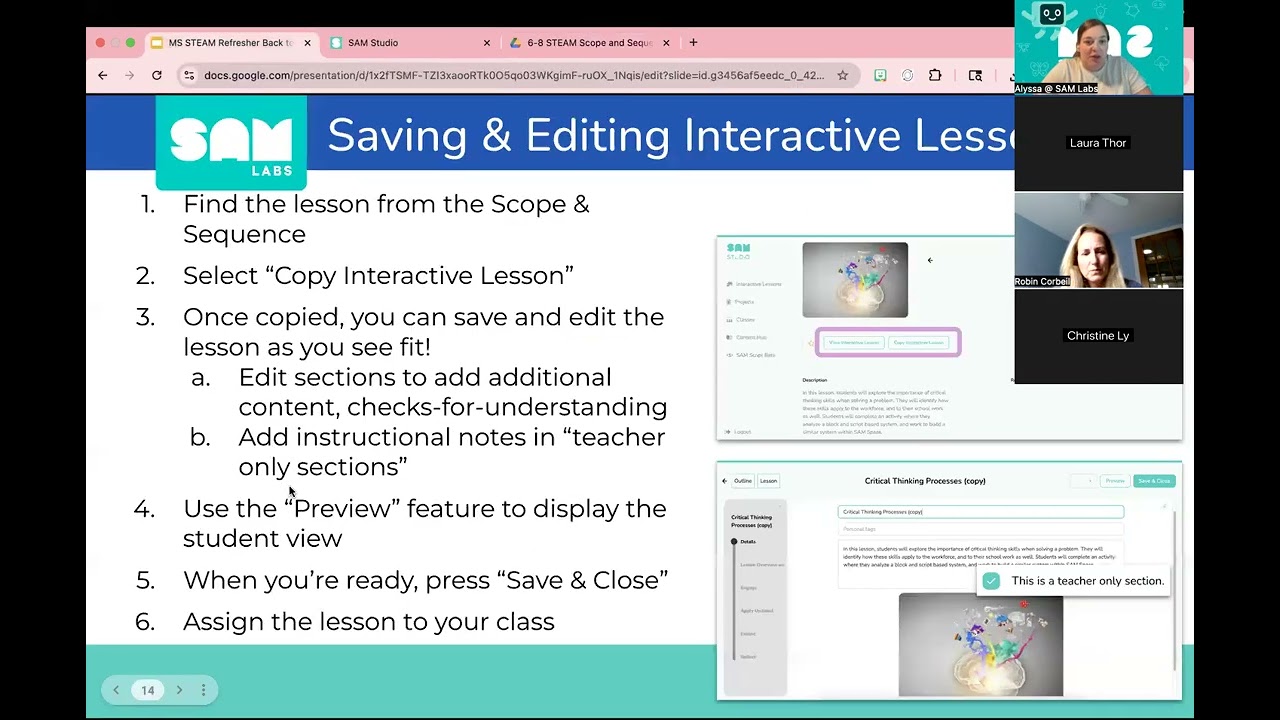Click 'Copy Interactive Lesson' in the slide screenshot
This screenshot has height=720, width=1280.
[x=919, y=343]
